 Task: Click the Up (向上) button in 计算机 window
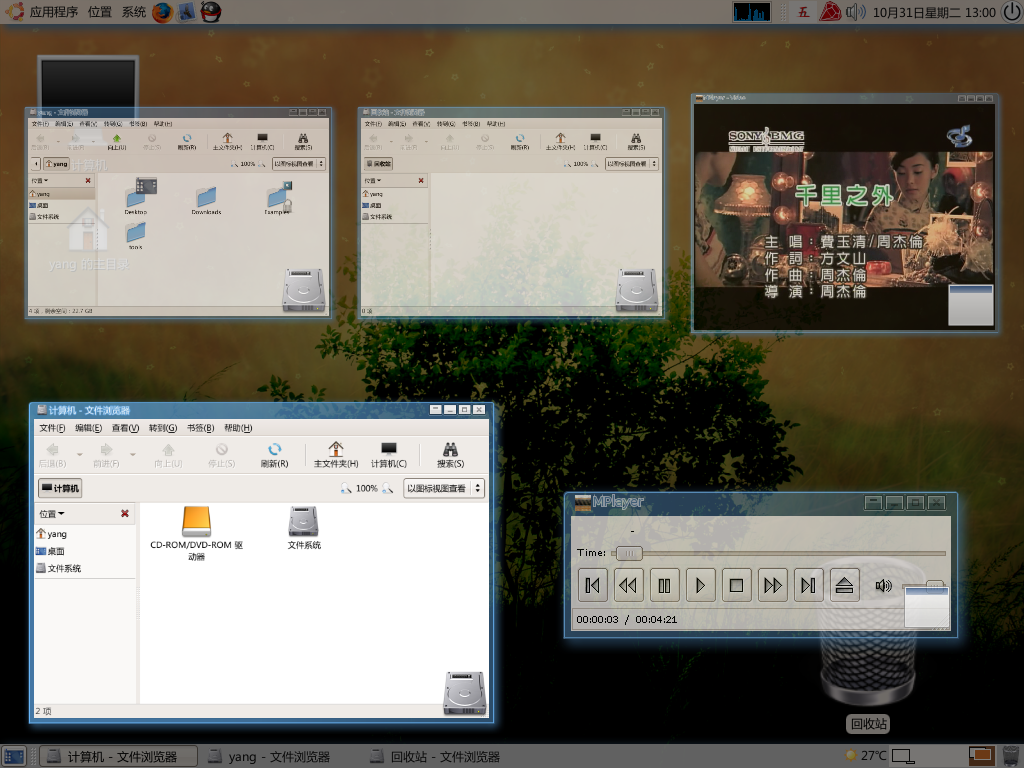(168, 455)
